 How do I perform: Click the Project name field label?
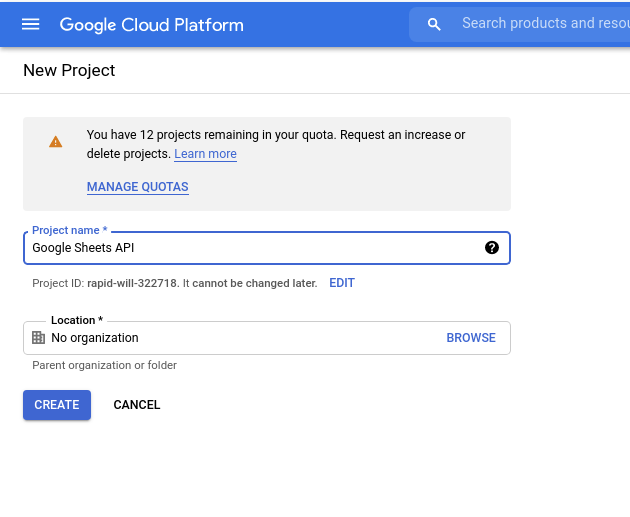70,230
